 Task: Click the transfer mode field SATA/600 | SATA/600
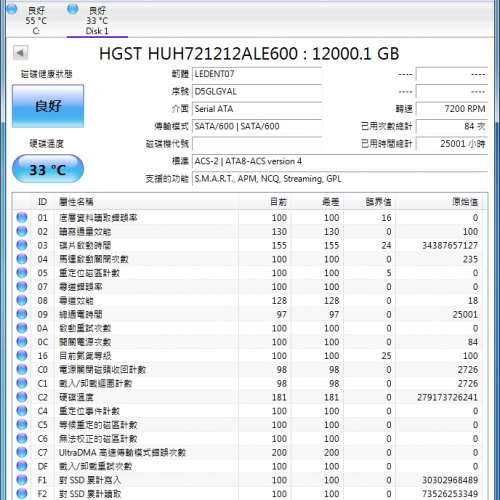coord(257,126)
